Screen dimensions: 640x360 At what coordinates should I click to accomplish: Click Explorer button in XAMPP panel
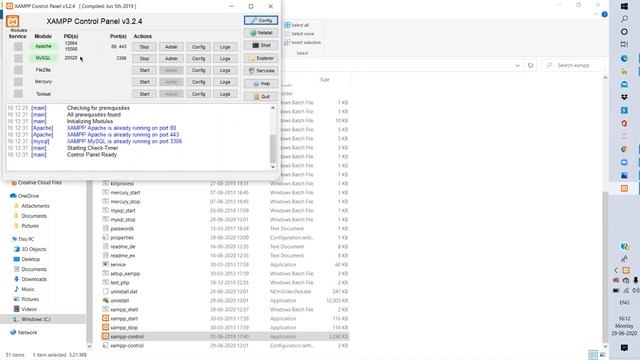coord(261,58)
